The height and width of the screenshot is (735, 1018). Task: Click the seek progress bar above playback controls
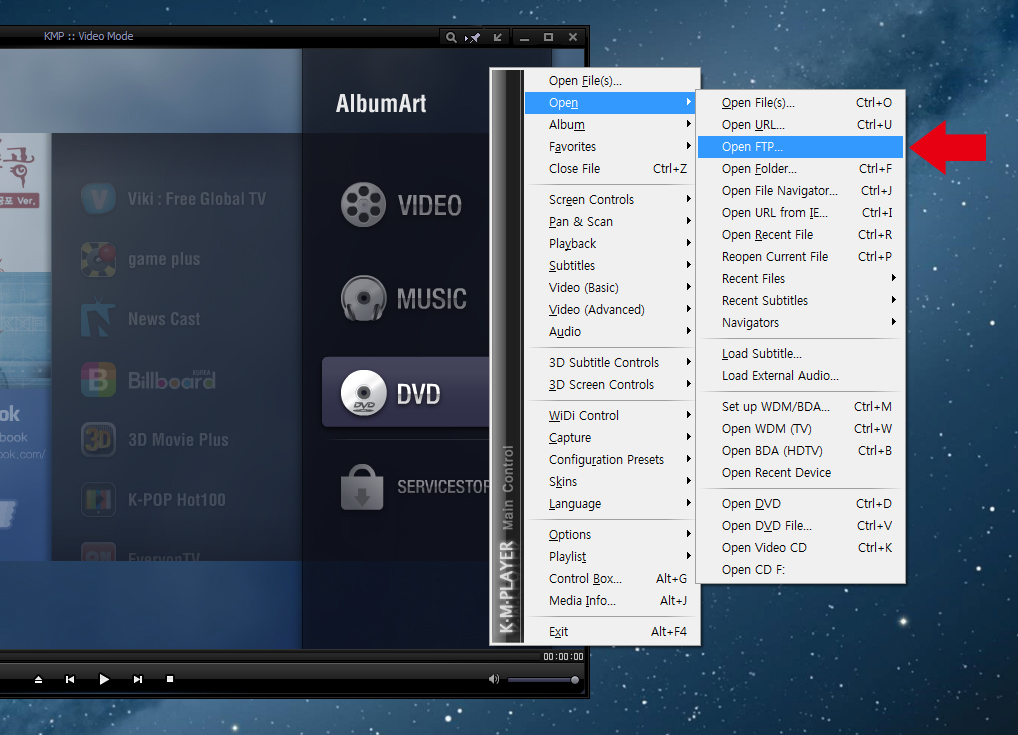tap(269, 657)
